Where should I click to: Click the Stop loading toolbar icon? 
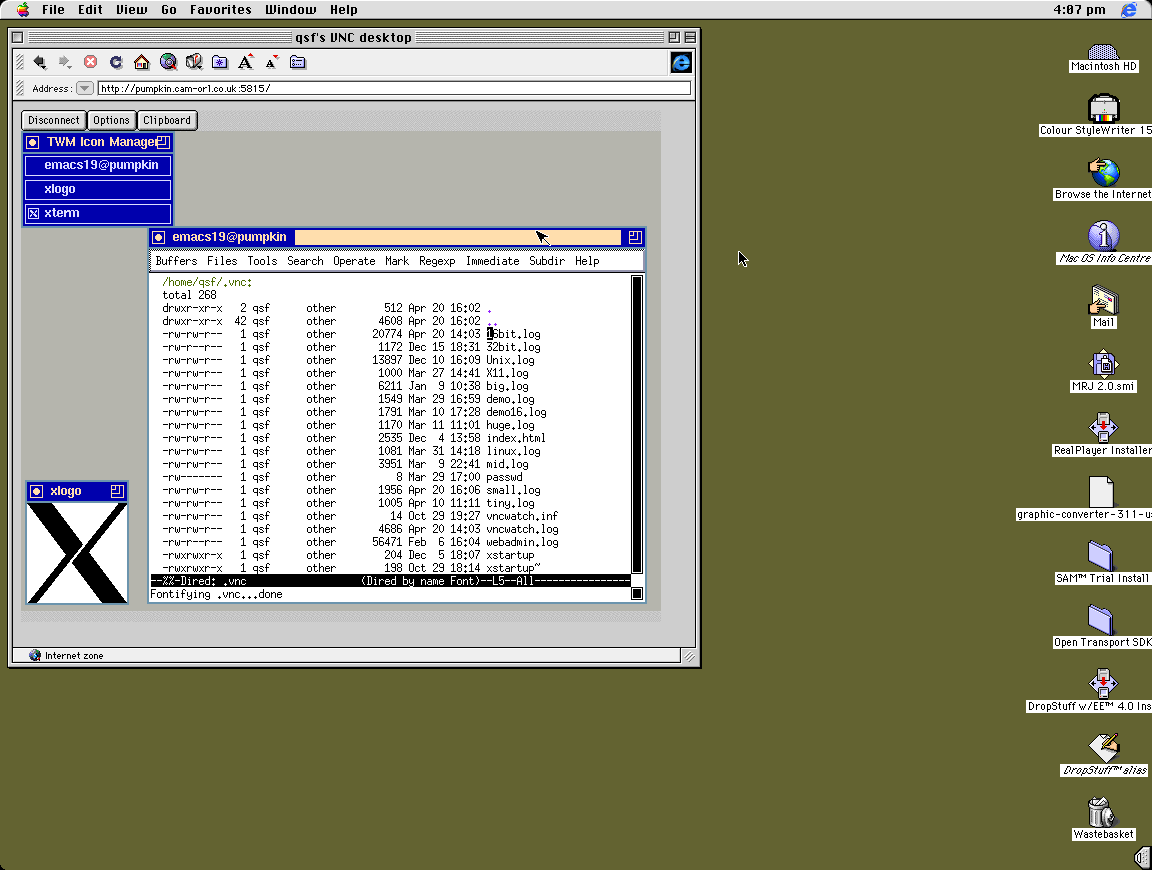pyautogui.click(x=90, y=62)
